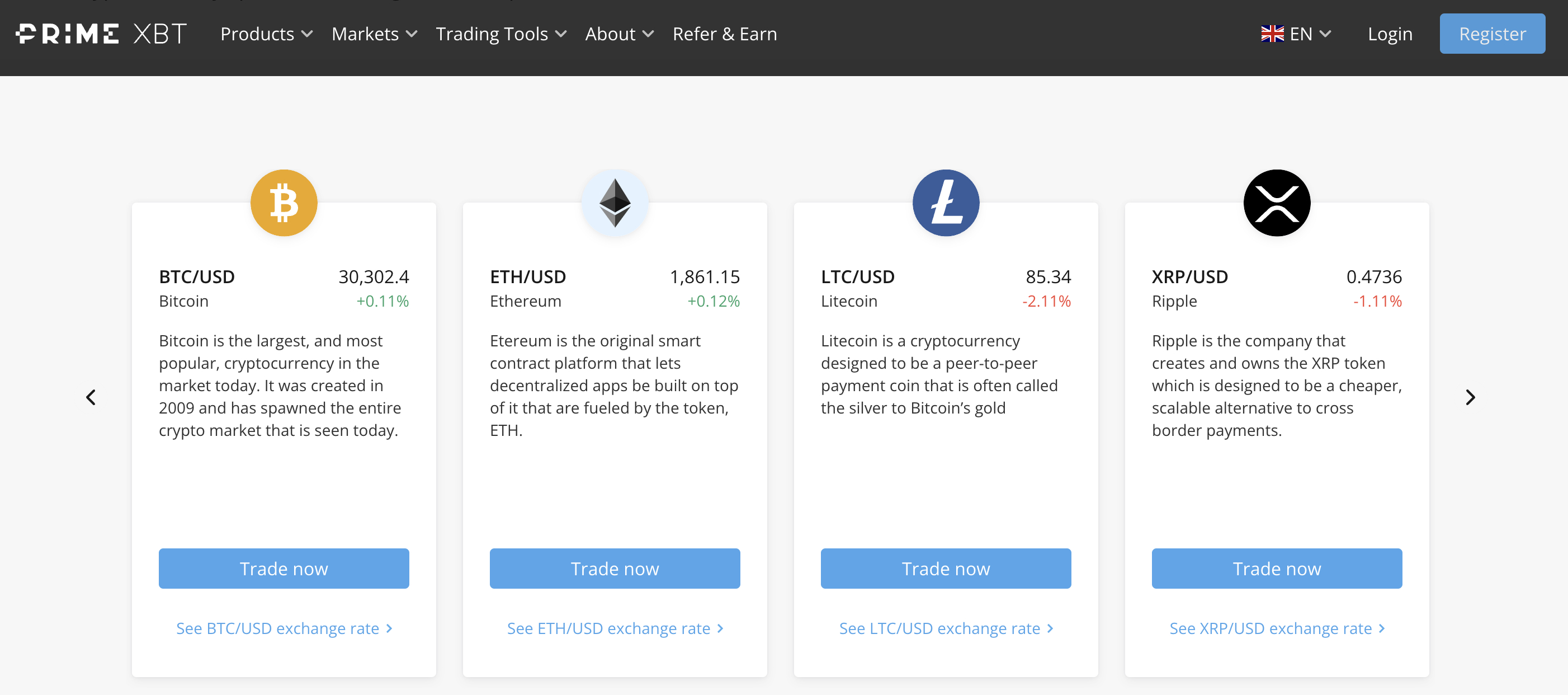
Task: Advance carousel with next arrow
Action: pyautogui.click(x=1470, y=397)
